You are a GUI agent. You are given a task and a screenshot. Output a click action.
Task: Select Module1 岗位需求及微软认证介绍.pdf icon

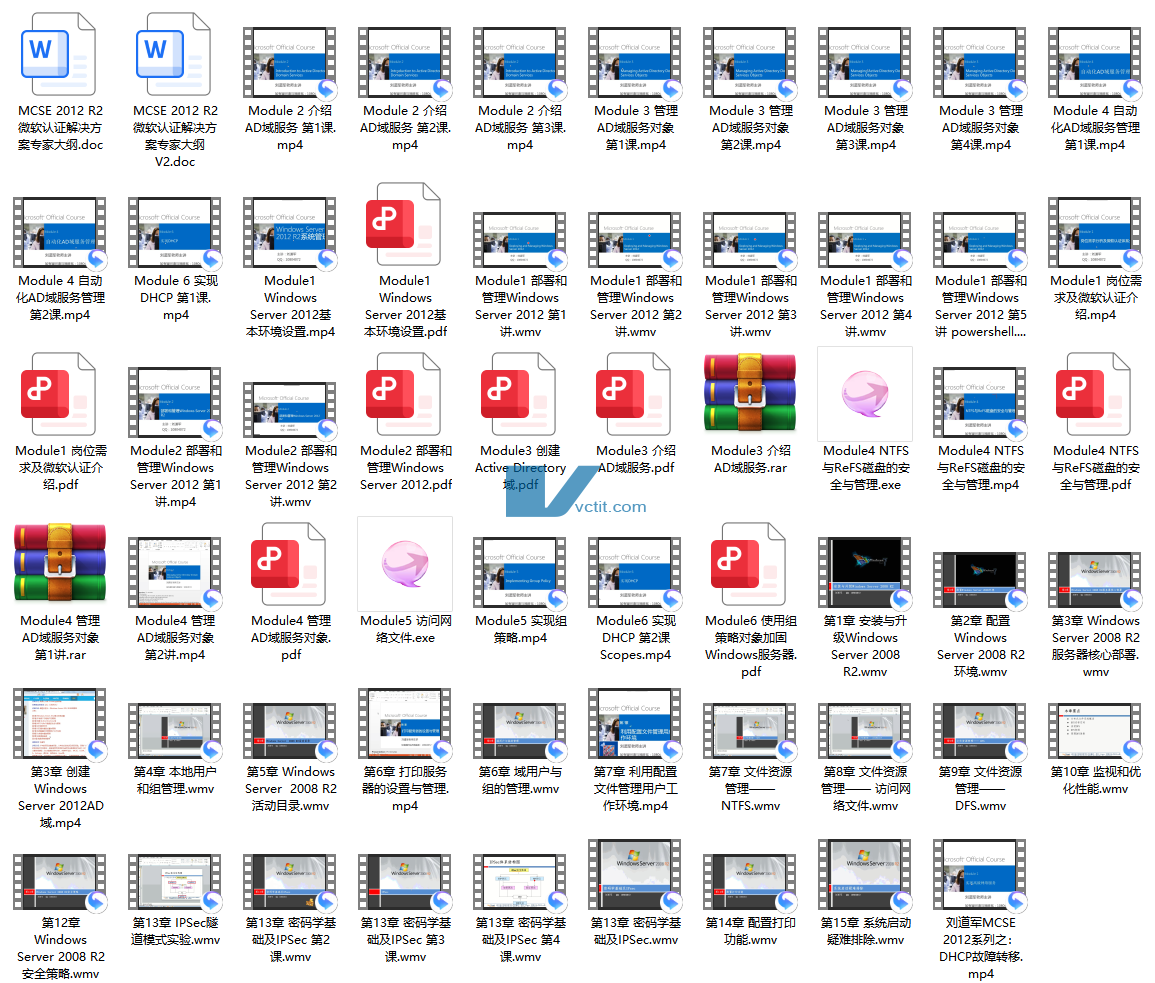coord(59,394)
